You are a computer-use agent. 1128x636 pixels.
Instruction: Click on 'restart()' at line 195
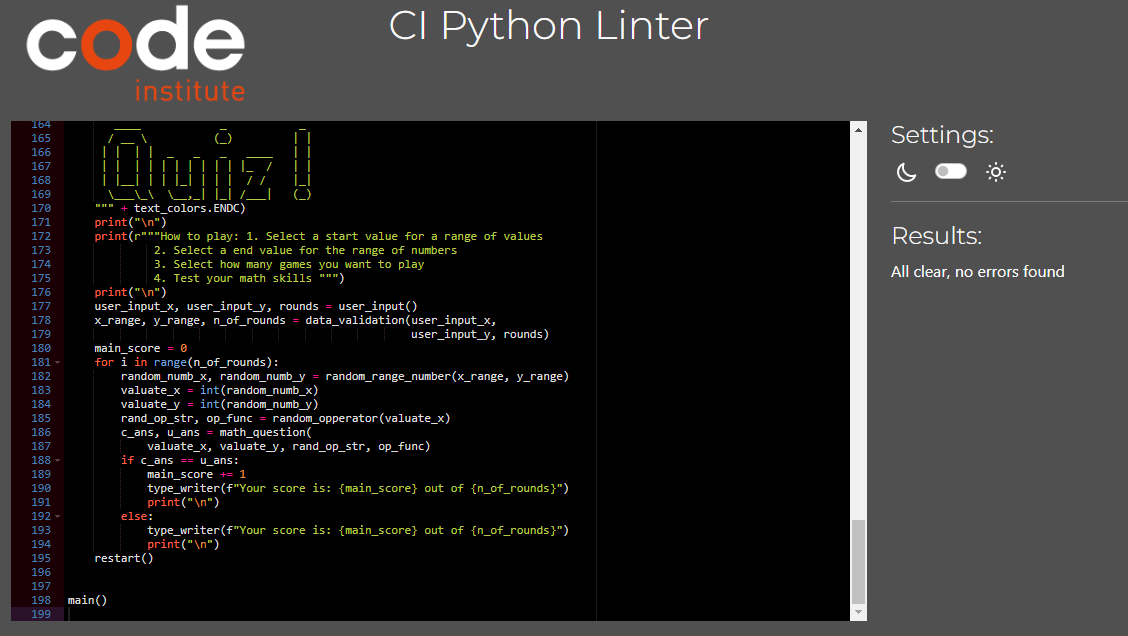click(124, 558)
